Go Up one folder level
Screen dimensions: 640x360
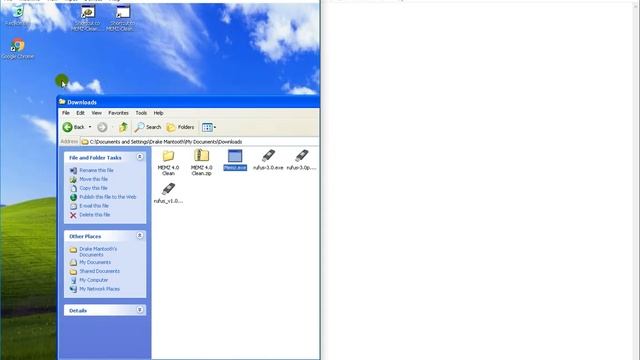tap(123, 127)
